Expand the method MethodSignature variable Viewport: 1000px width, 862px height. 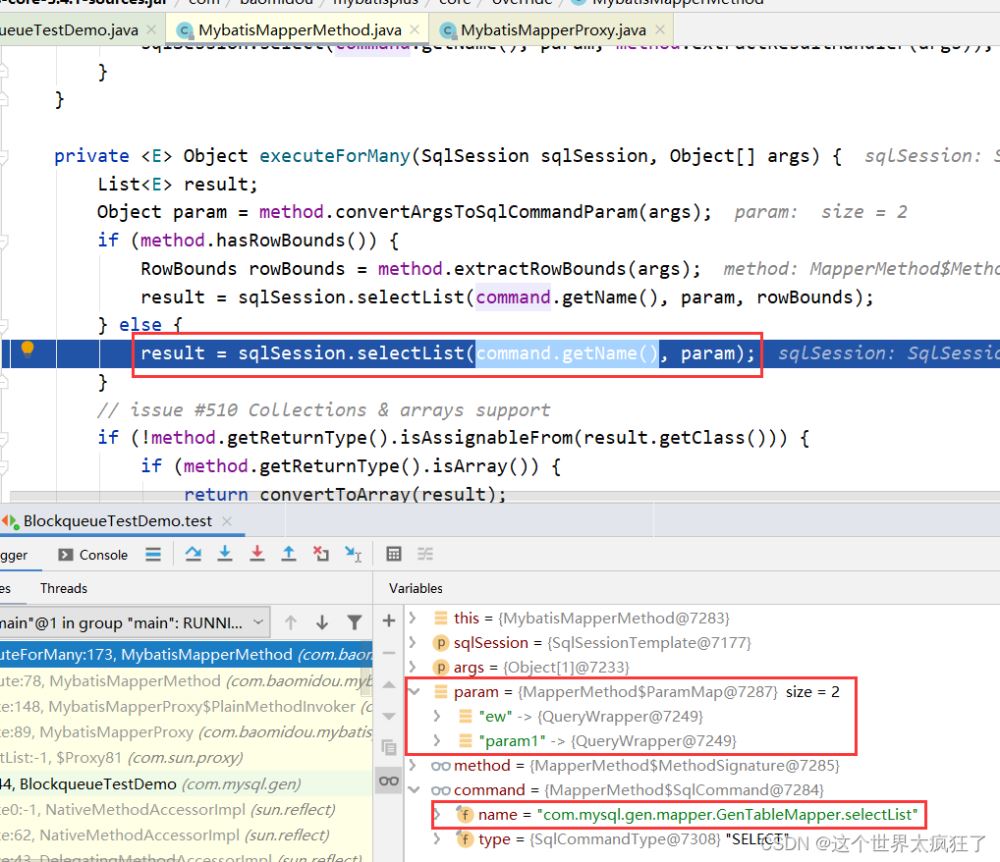coord(413,765)
